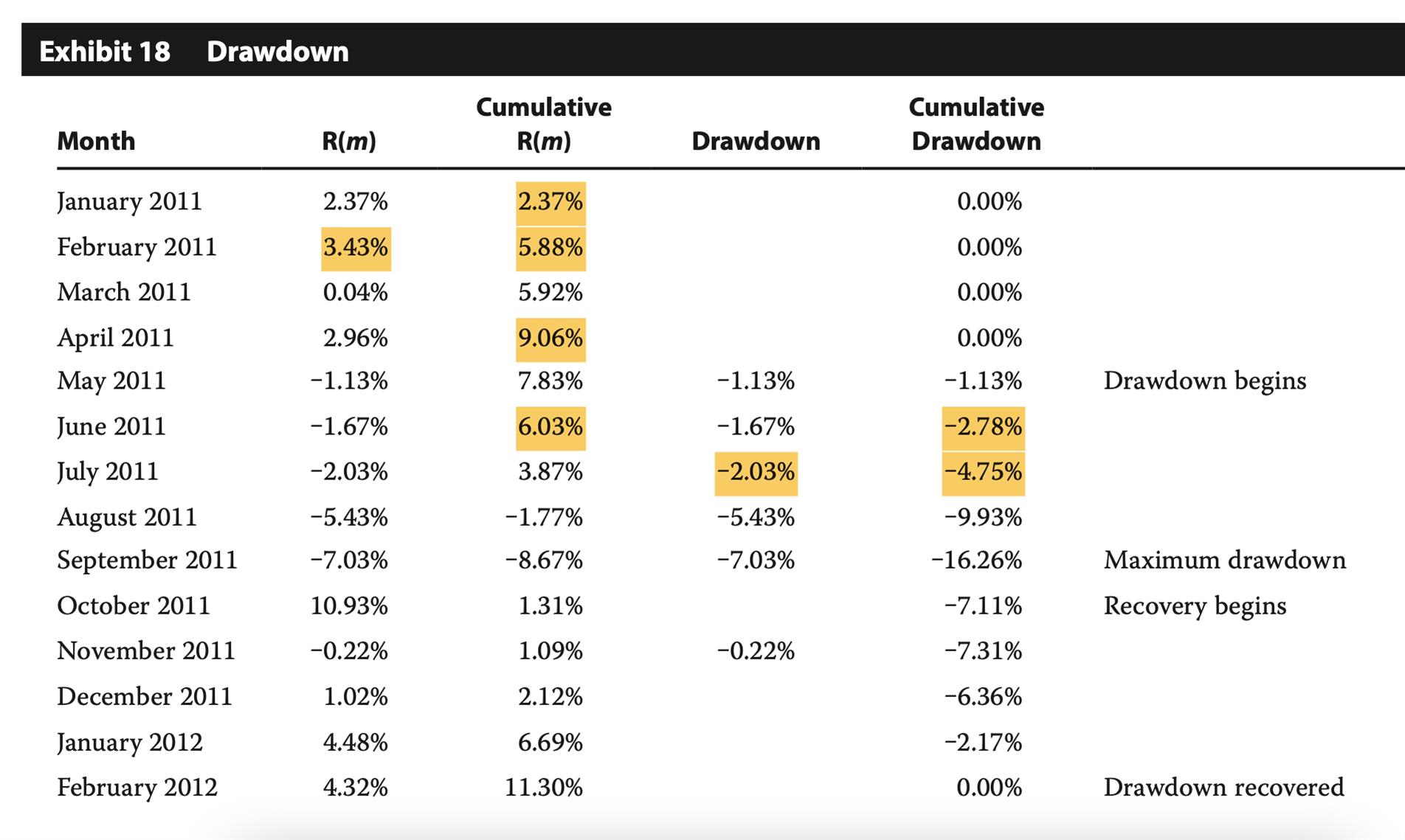
Task: Click the "Maximum drawdown" annotation
Action: click(x=1224, y=560)
